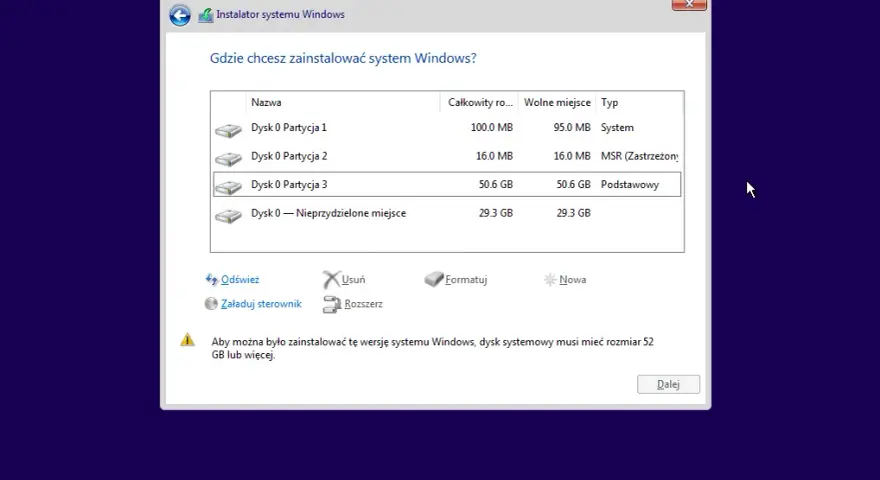The height and width of the screenshot is (480, 880).
Task: Click the 29.3 GB total size cell
Action: click(x=496, y=213)
